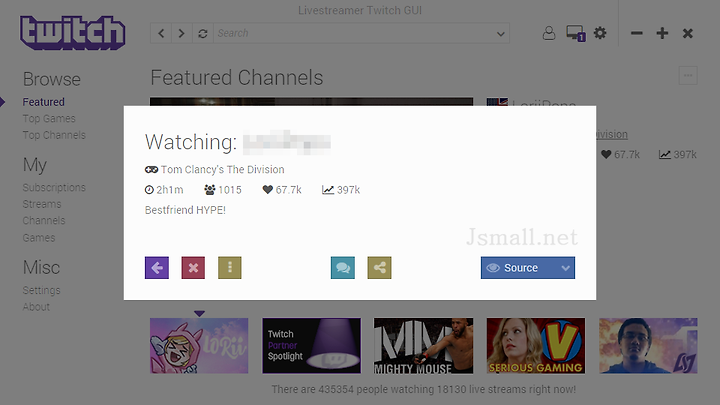Click the people watching live streams status text
Screen dimensions: 720x405
tap(423, 389)
